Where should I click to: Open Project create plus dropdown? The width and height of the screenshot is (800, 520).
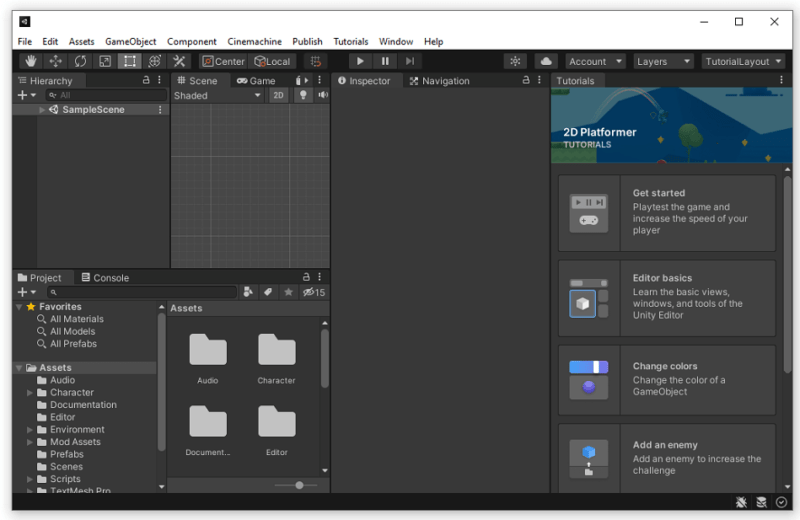27,292
